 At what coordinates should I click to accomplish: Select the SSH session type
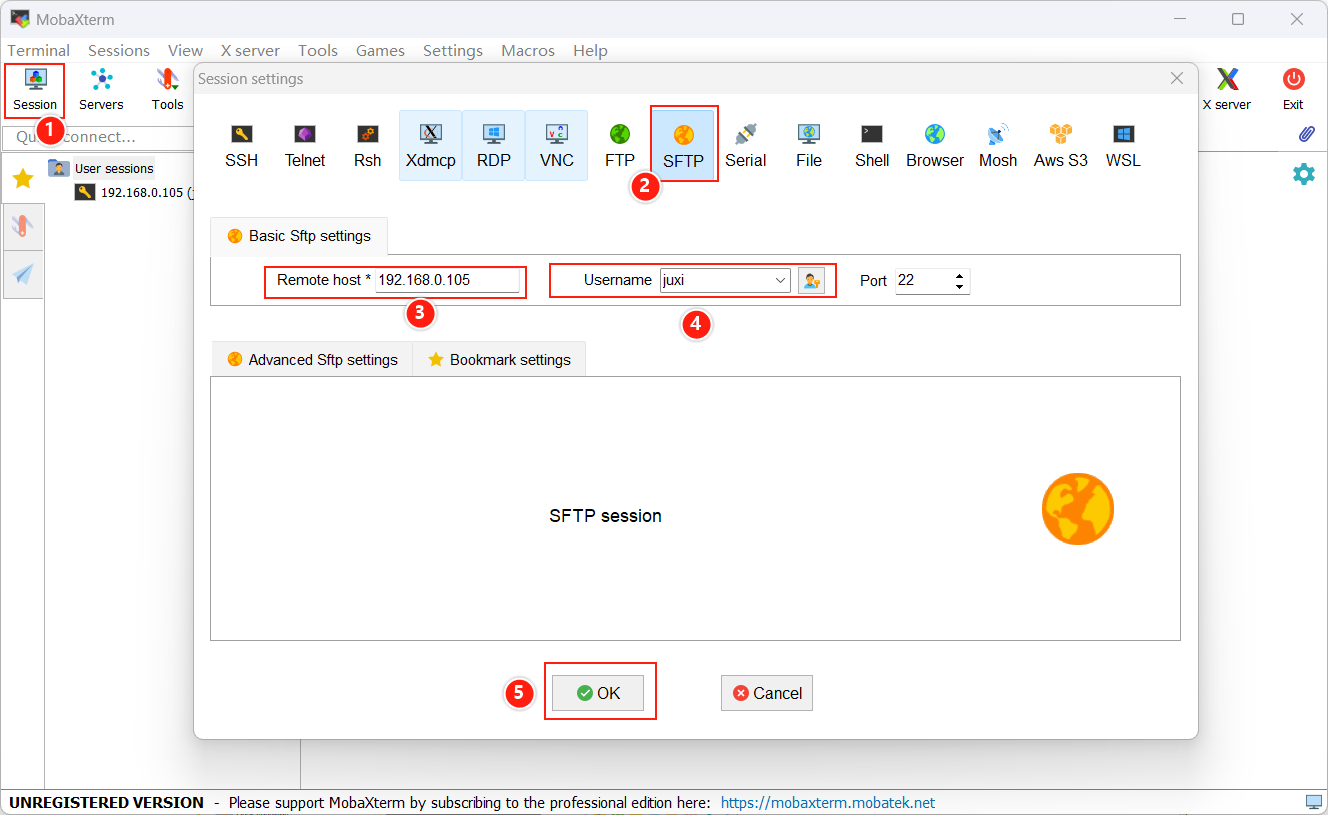click(x=241, y=146)
